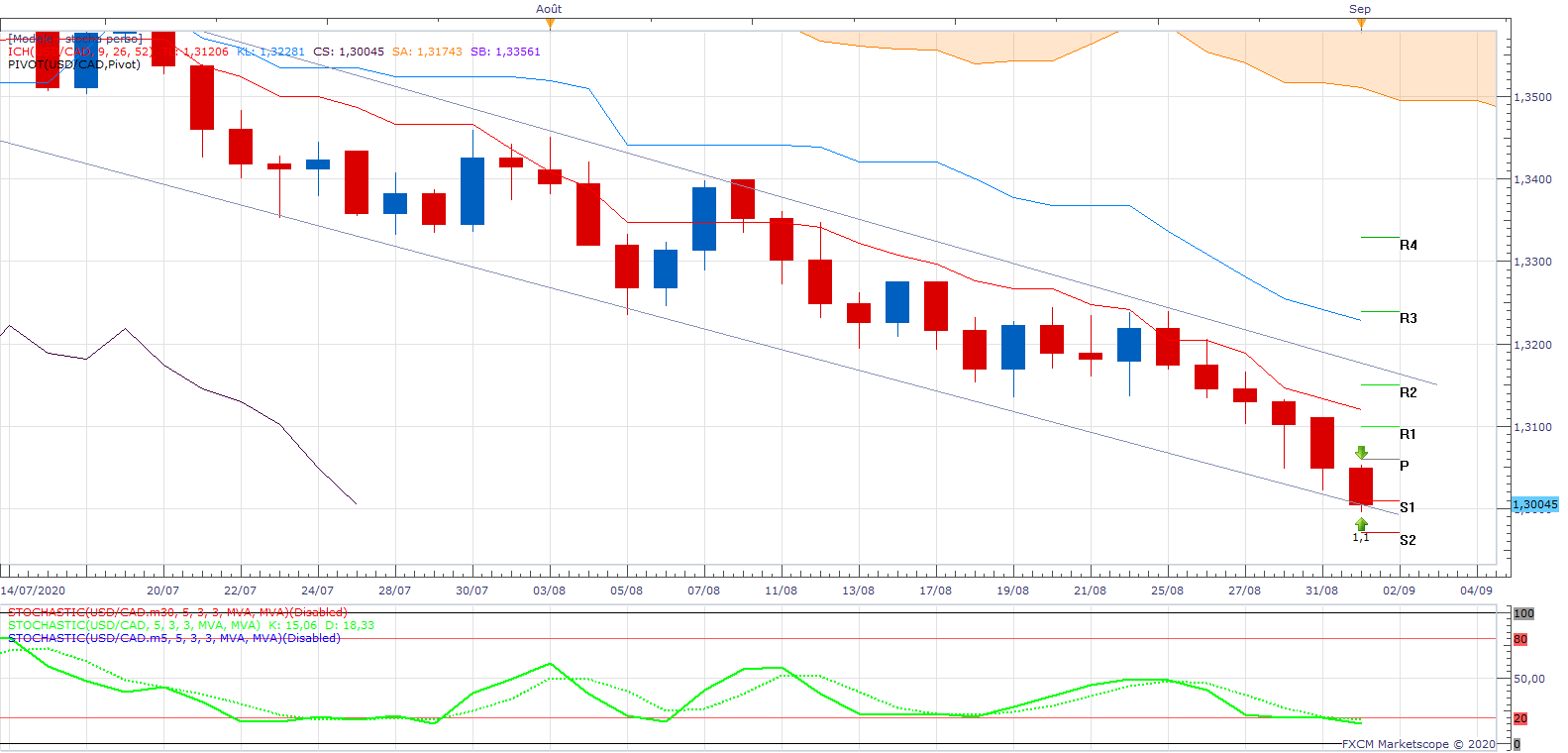1568x753 pixels.
Task: Select the R2 pivot level label
Action: click(1408, 392)
